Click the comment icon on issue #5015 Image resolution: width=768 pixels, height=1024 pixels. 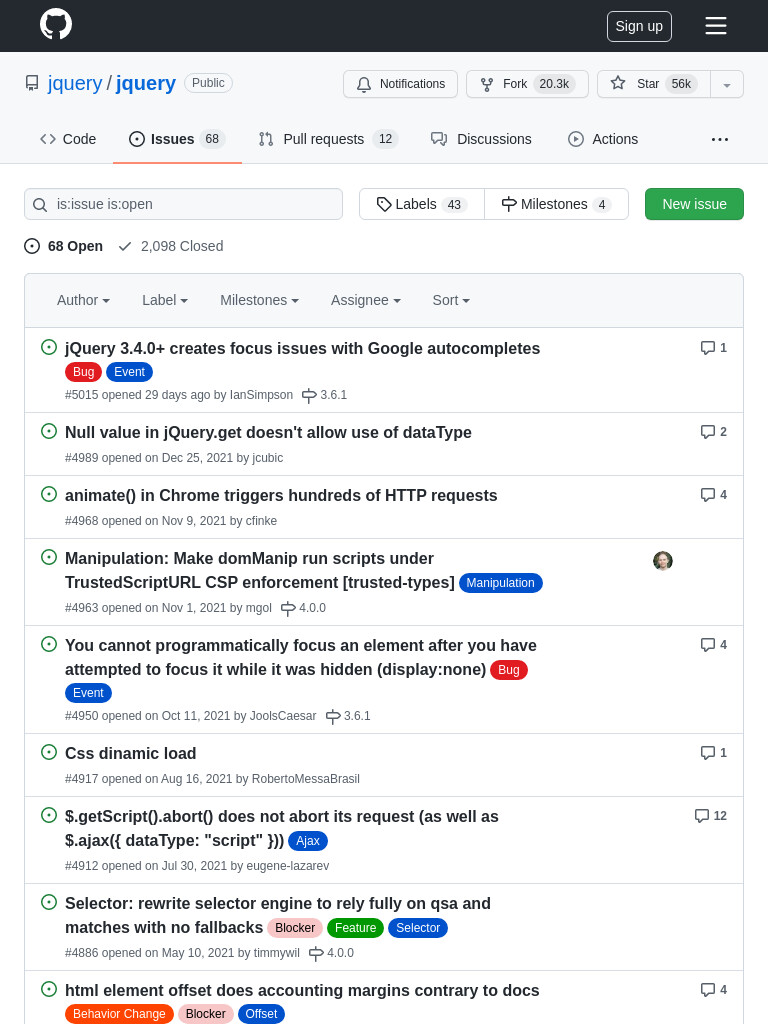coord(707,347)
